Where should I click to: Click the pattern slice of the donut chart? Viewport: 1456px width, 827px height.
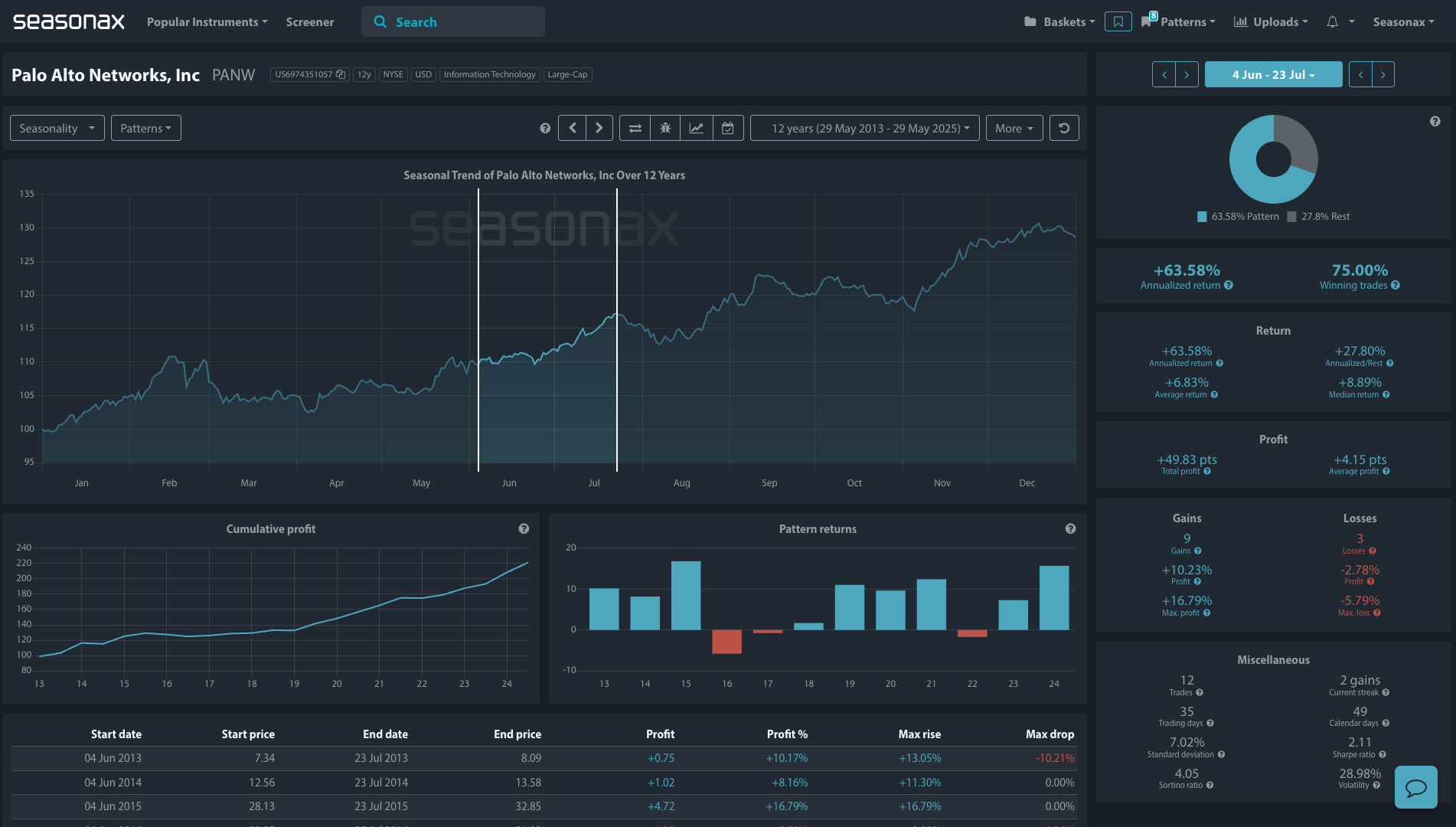pyautogui.click(x=1248, y=175)
